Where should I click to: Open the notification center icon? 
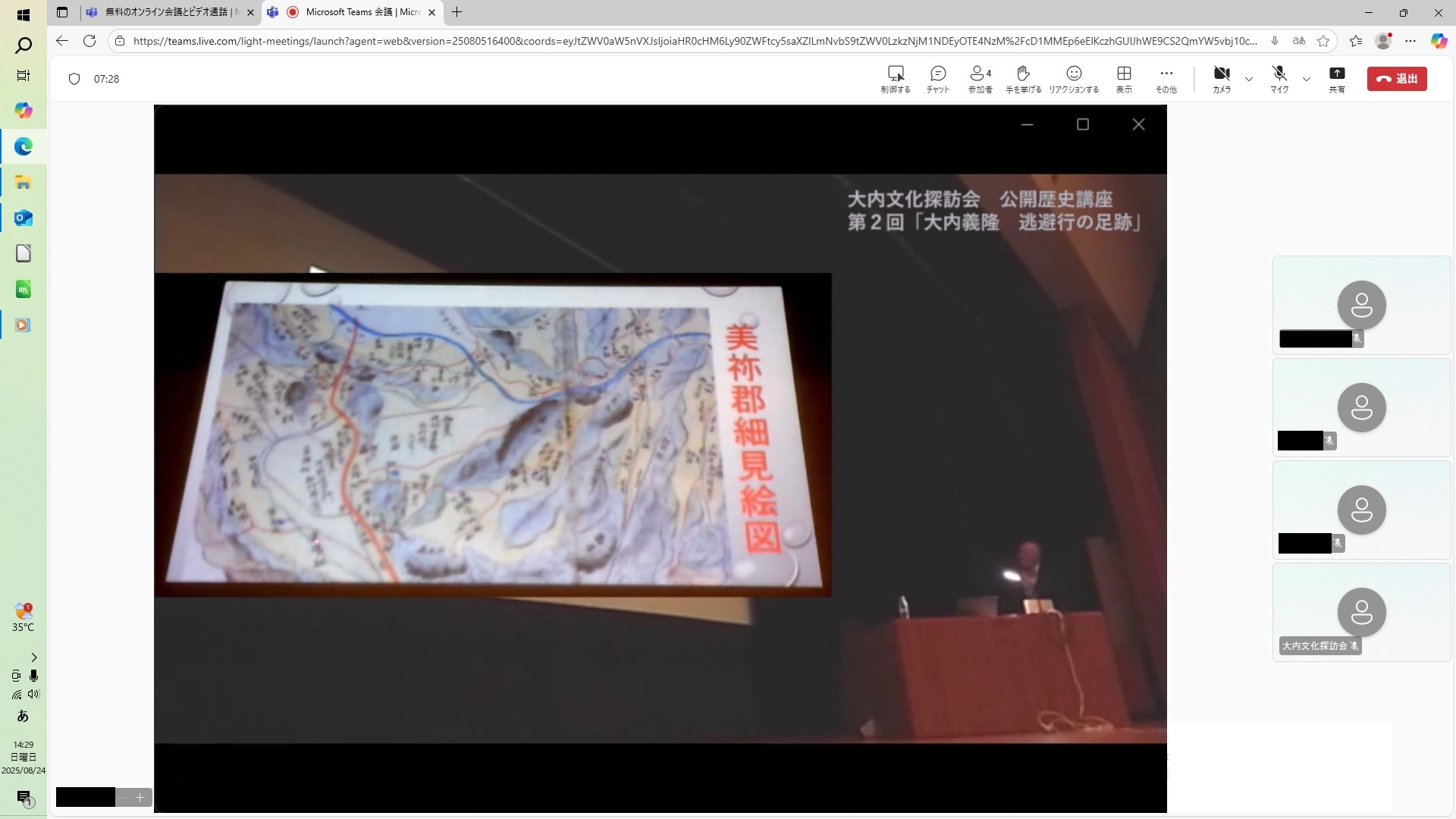(24, 799)
